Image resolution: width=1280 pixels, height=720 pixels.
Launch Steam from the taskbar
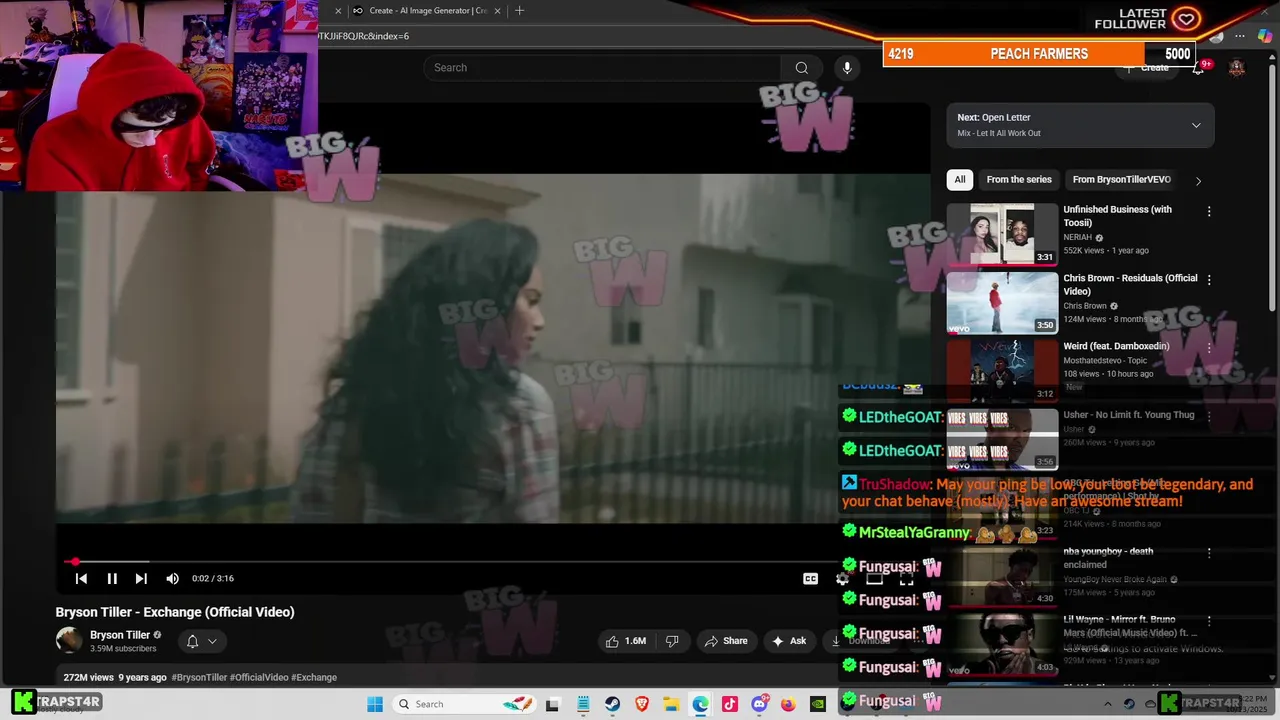(x=612, y=704)
